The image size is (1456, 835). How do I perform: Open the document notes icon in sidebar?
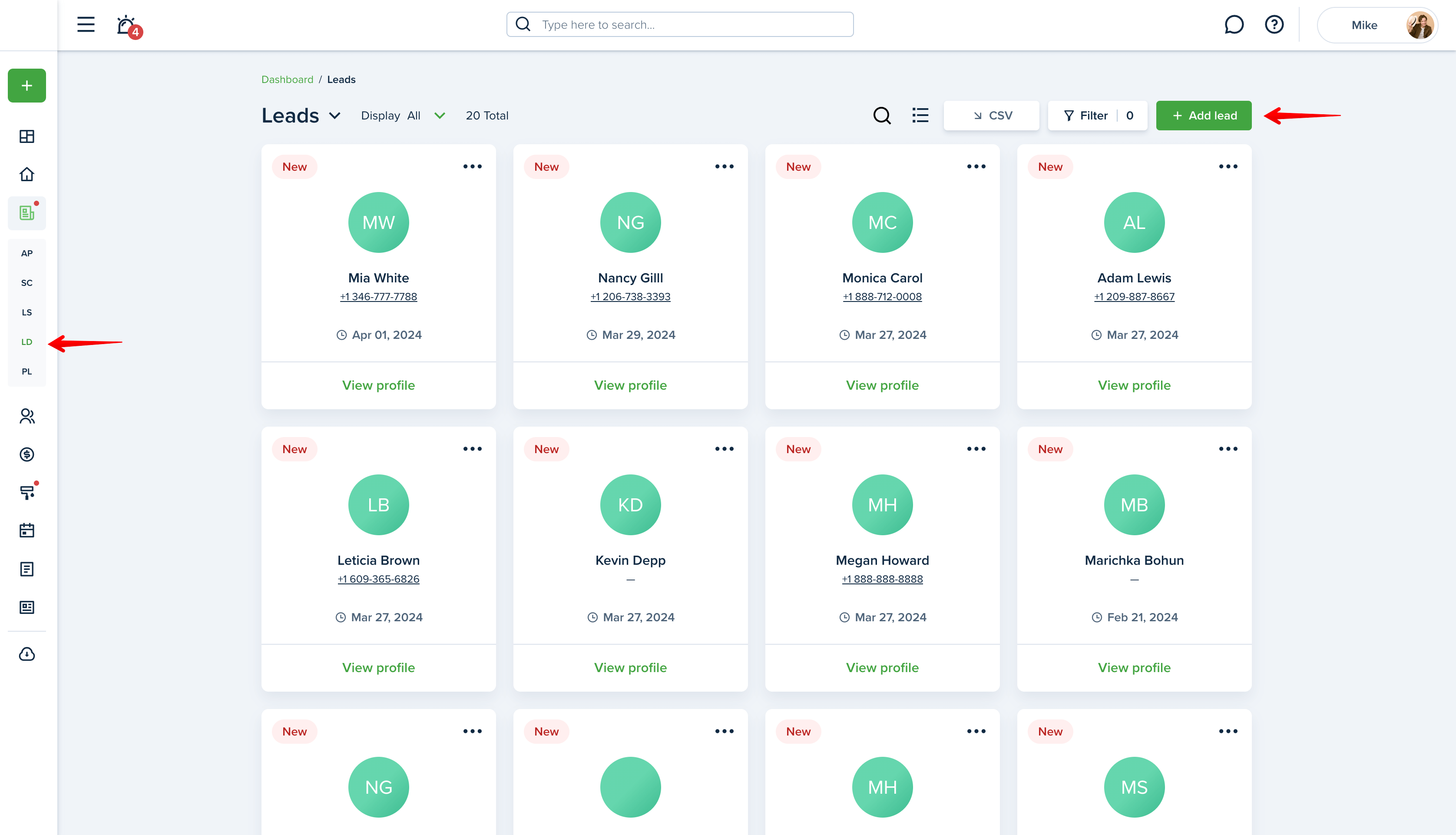tap(27, 569)
